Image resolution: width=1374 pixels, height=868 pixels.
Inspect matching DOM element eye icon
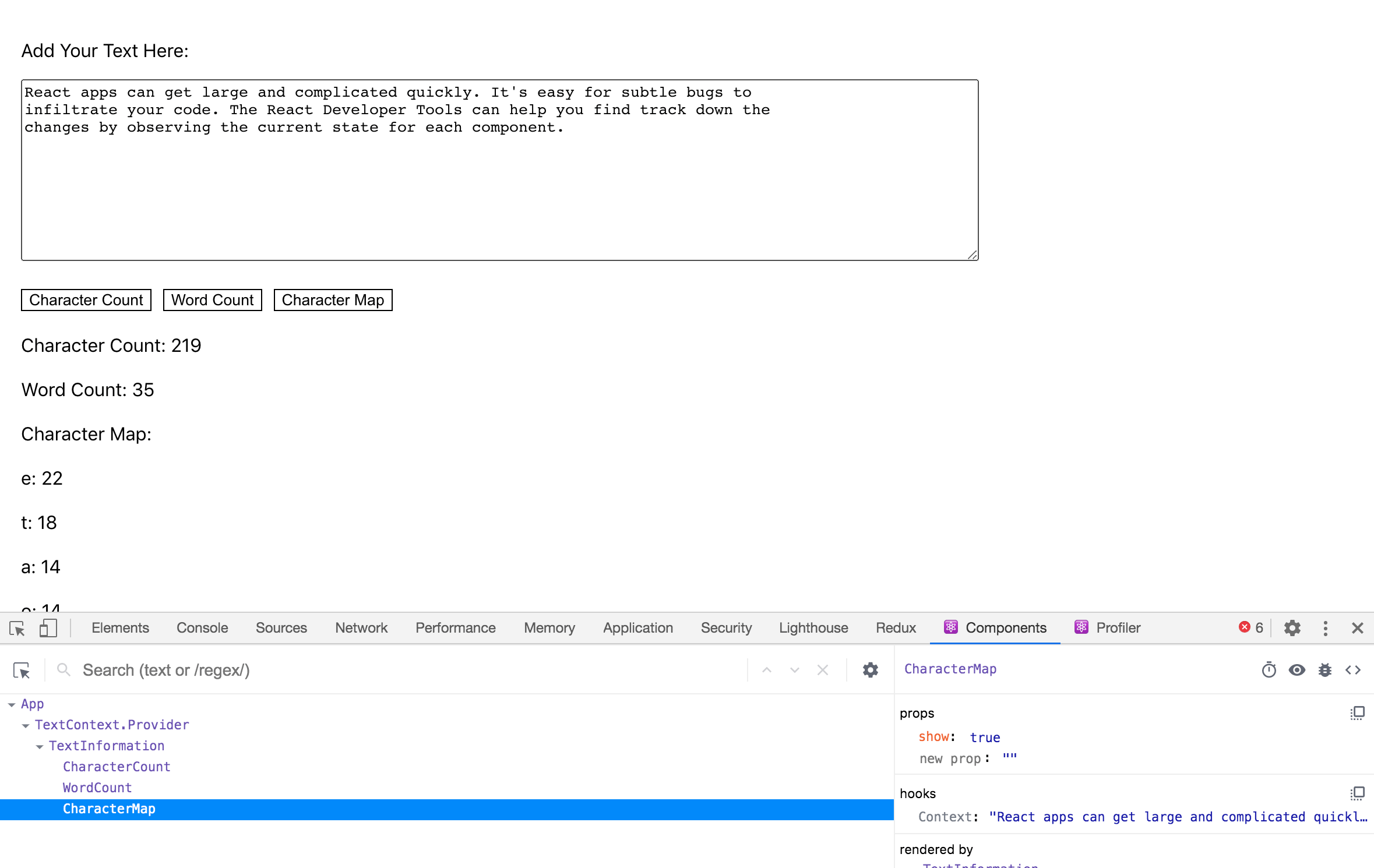click(x=1297, y=670)
